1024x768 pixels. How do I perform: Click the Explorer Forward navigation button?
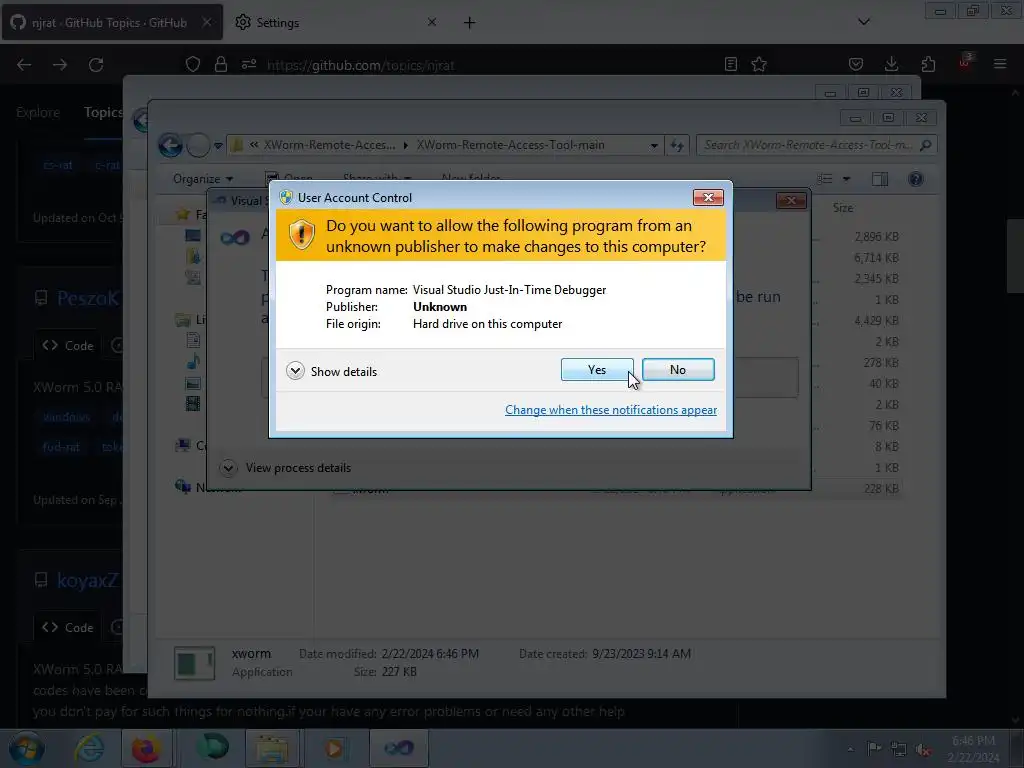coord(198,145)
